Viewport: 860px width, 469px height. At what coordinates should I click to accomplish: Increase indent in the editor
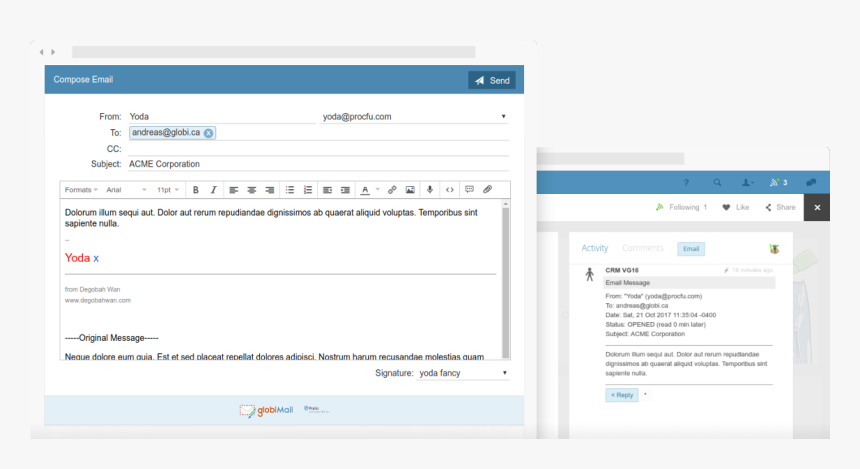pos(345,190)
